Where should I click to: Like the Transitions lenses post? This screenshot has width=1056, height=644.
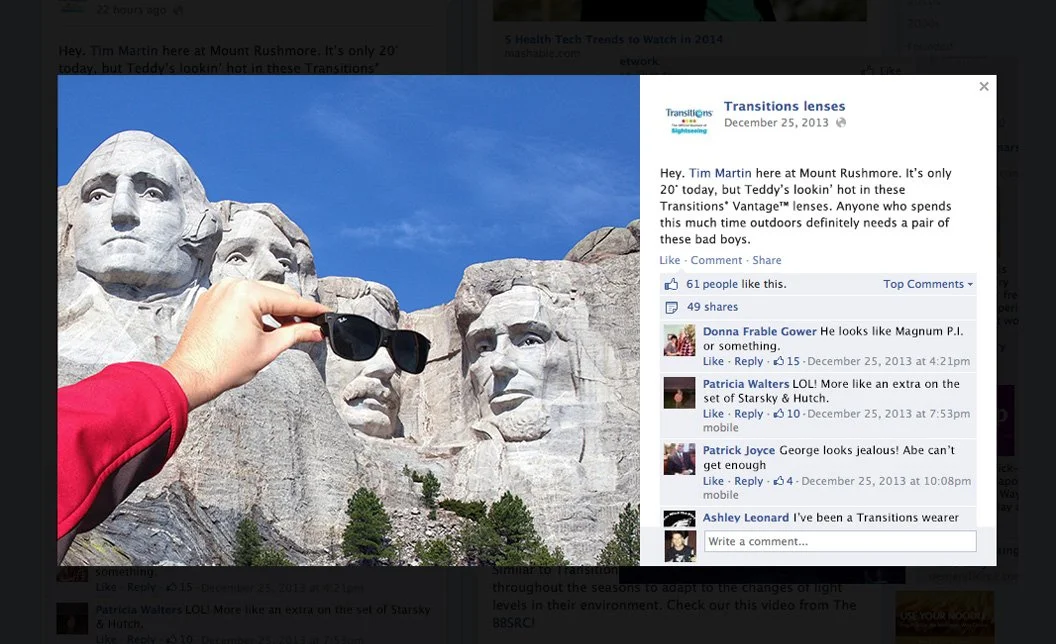pyautogui.click(x=669, y=260)
